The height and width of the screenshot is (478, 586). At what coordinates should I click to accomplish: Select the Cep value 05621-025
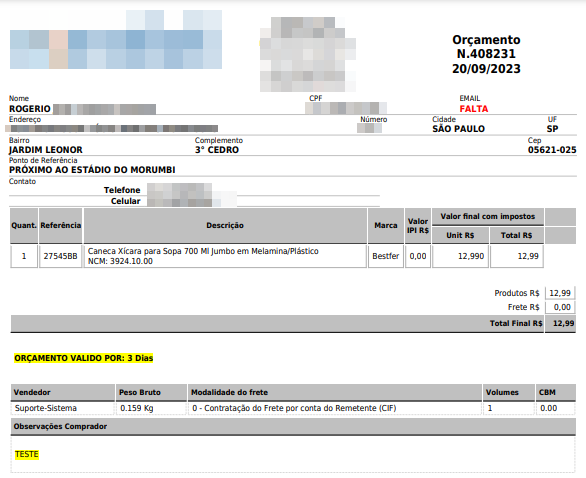[x=552, y=150]
